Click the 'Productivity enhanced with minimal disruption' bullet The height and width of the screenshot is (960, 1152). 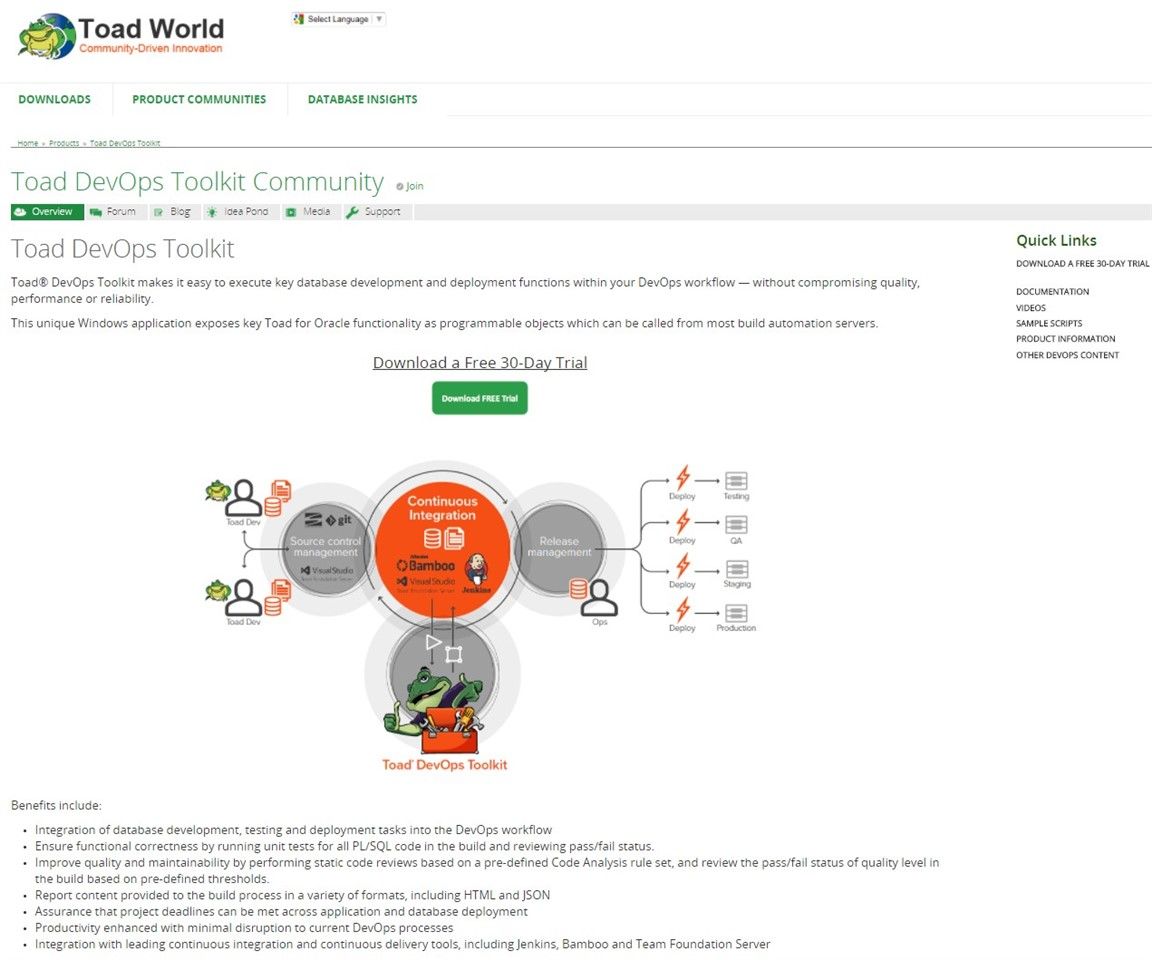tap(244, 928)
